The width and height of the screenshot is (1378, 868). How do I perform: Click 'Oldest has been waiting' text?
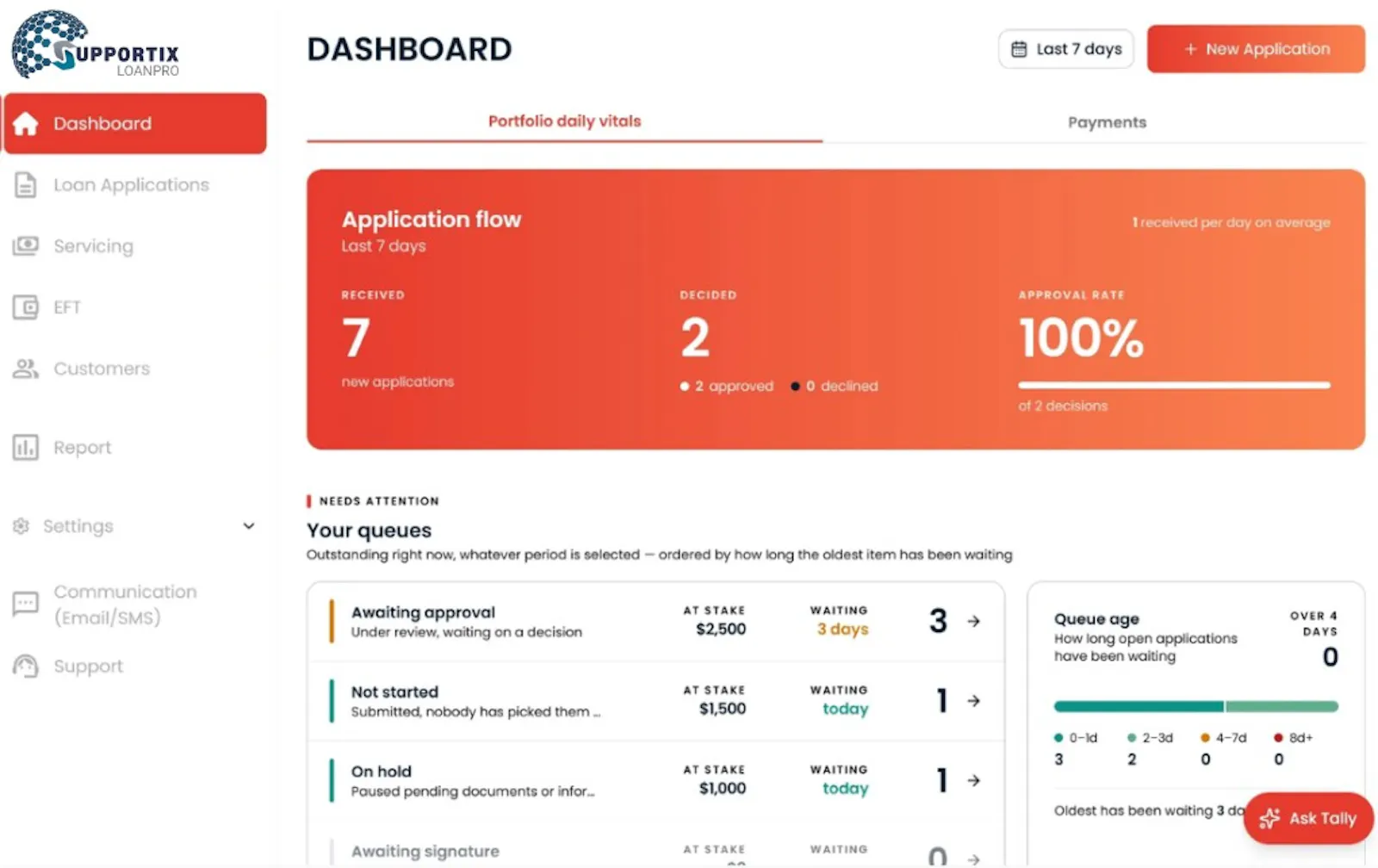(x=1149, y=811)
